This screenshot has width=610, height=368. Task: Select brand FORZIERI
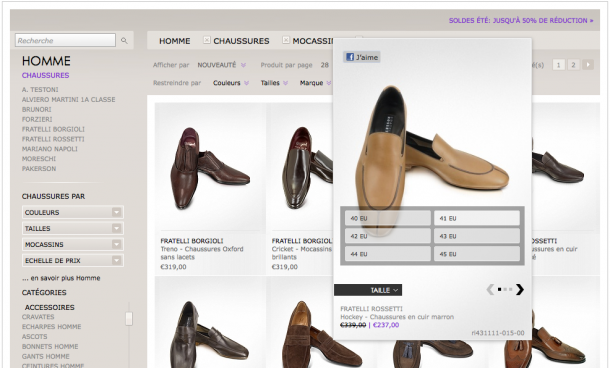pos(37,119)
